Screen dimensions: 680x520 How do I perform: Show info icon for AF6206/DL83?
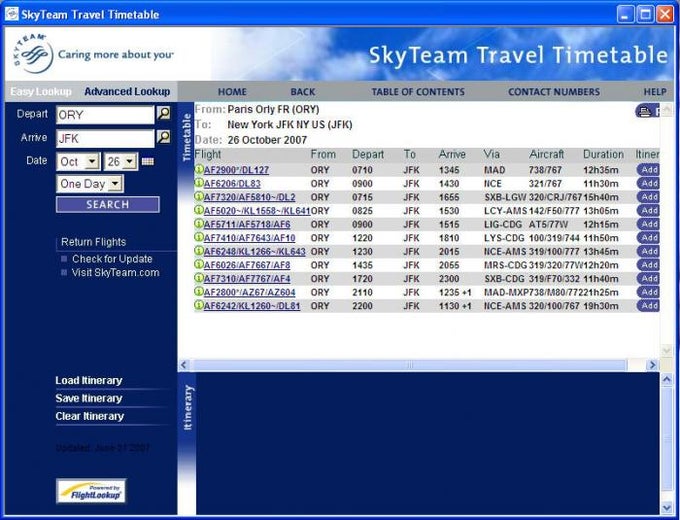[x=199, y=183]
